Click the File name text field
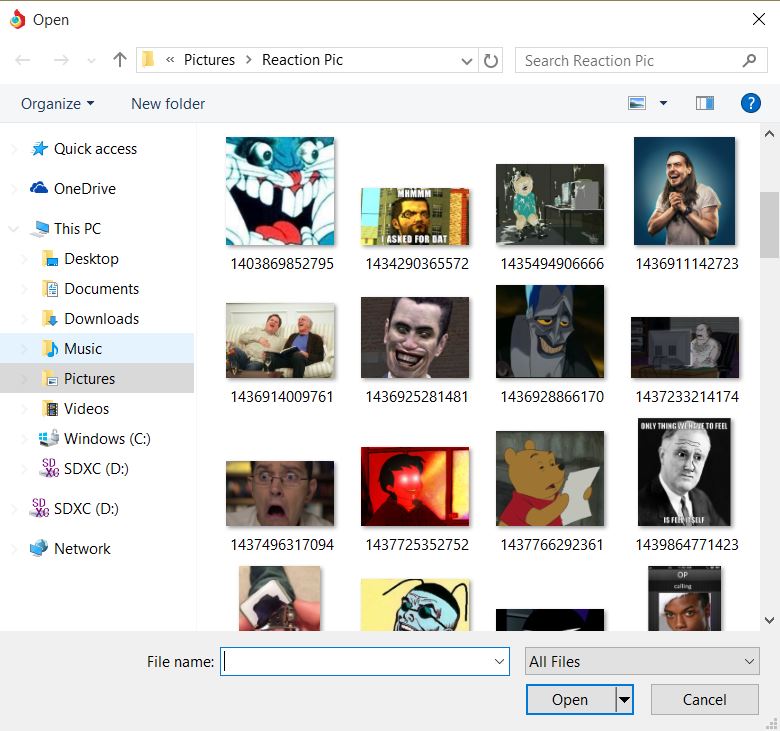This screenshot has height=731, width=780. 357,661
